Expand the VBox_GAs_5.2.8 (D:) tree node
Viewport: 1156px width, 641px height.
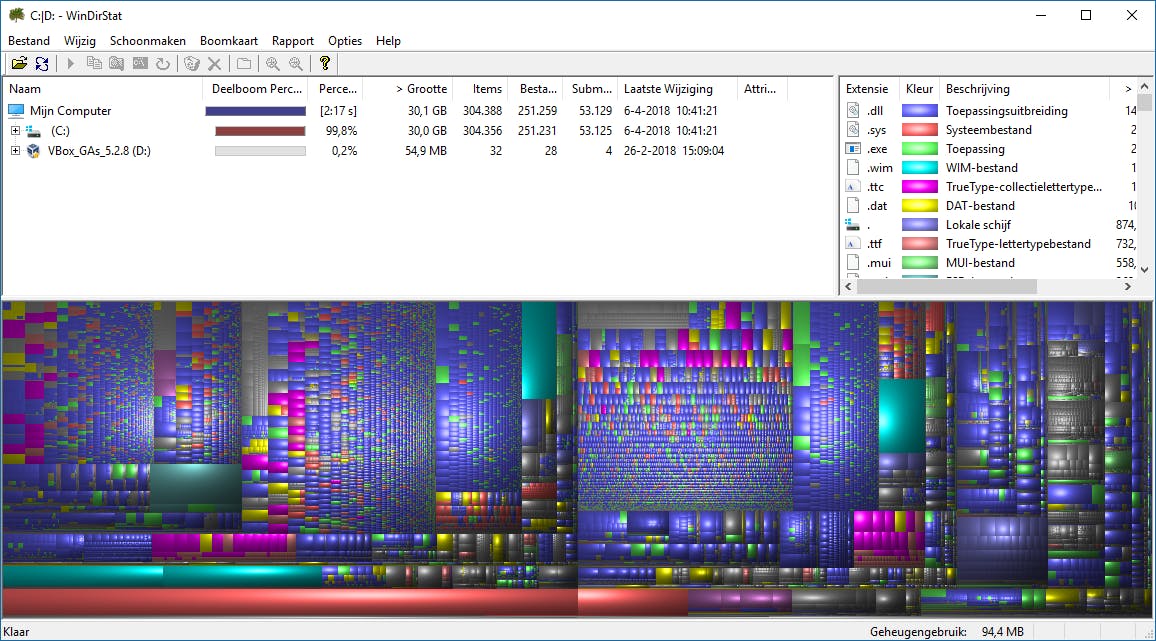point(15,151)
